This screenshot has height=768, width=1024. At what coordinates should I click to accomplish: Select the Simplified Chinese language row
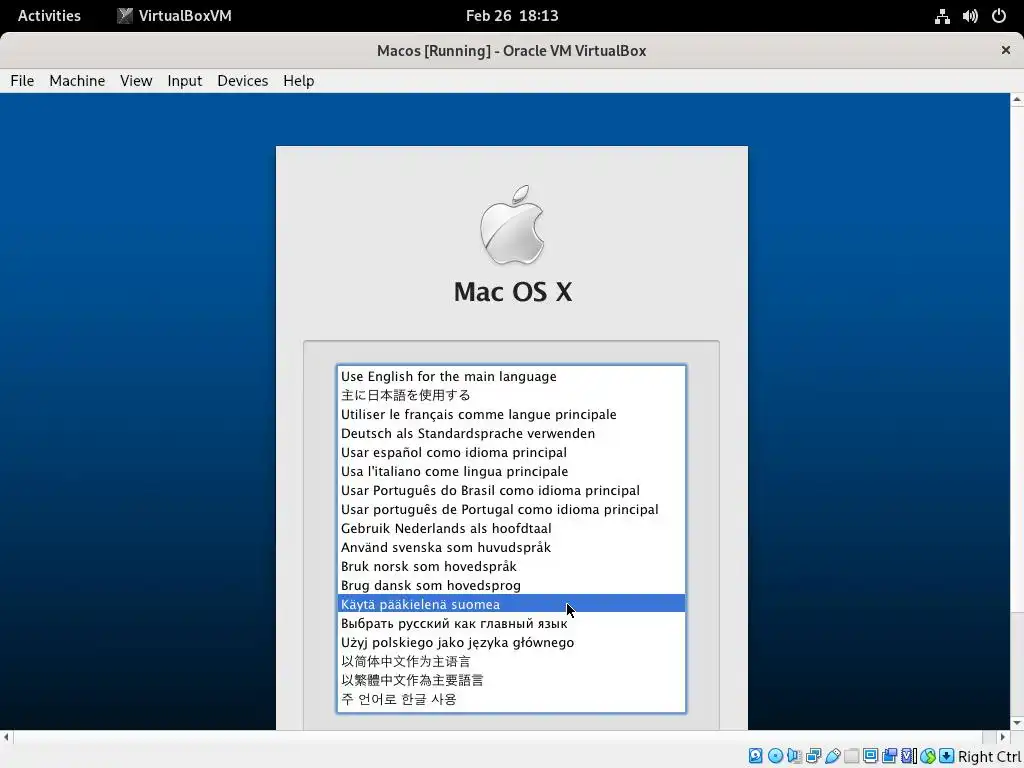pyautogui.click(x=511, y=661)
